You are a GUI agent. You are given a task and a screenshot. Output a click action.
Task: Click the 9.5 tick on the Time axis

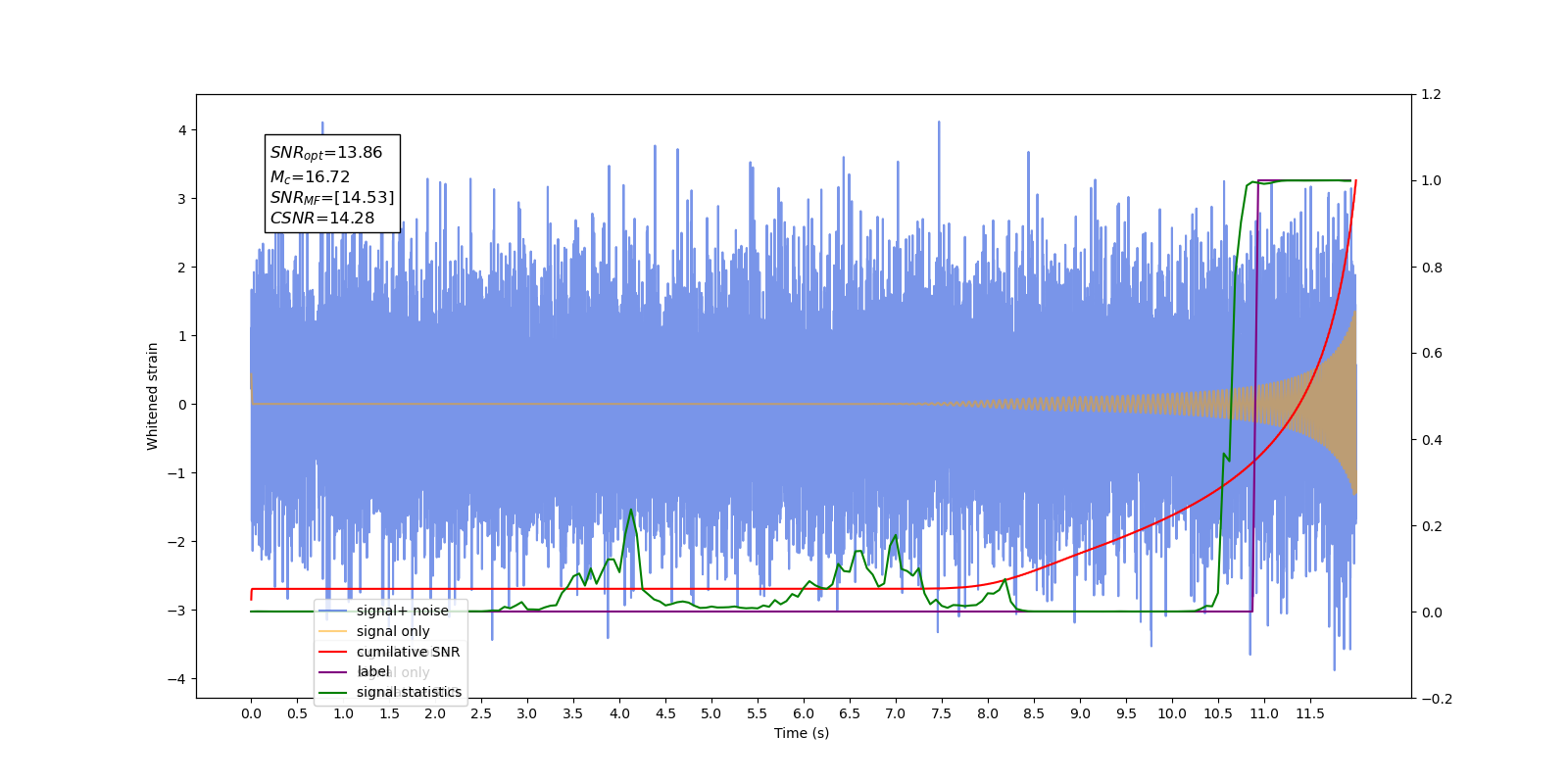1126,713
